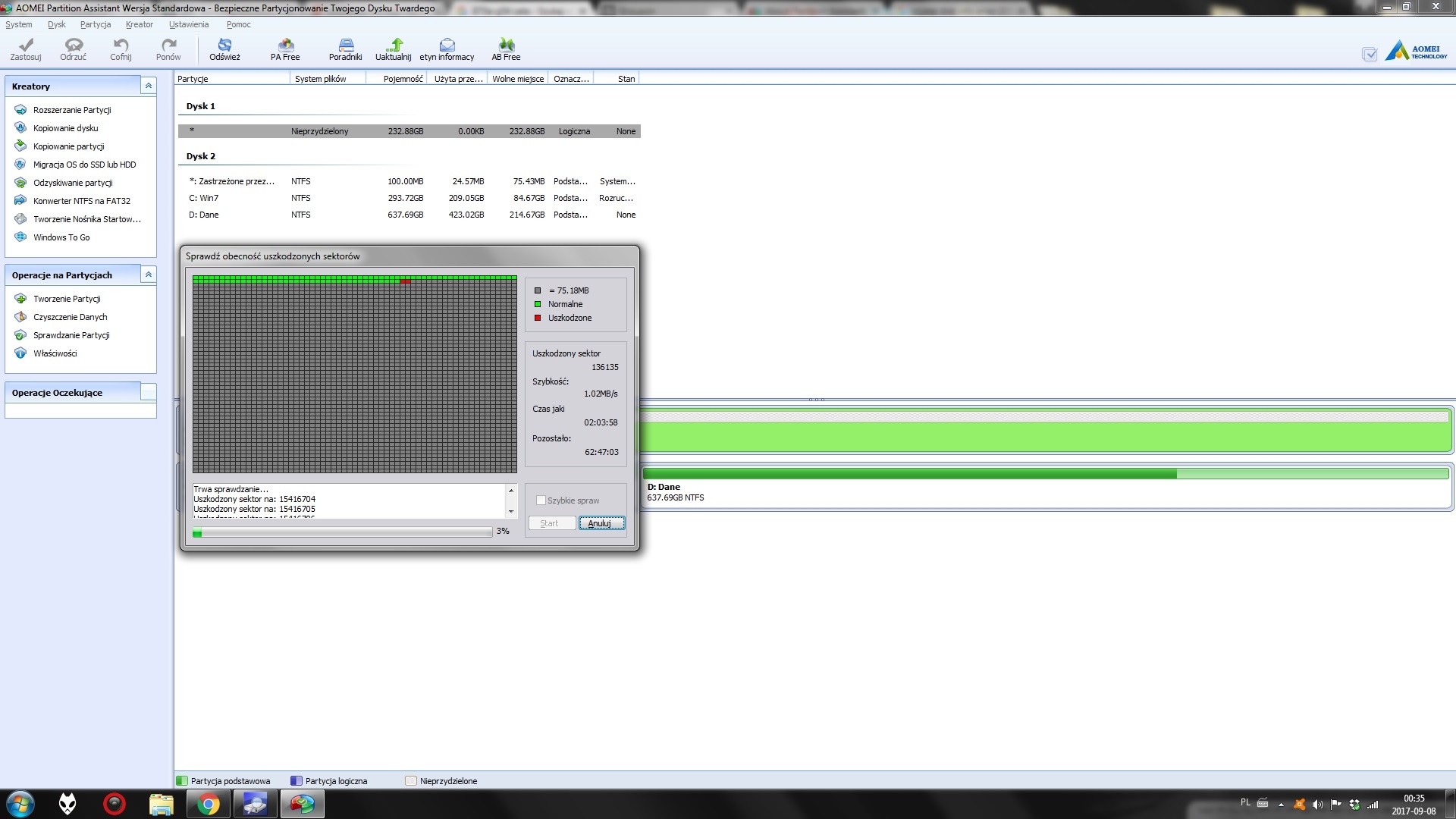
Task: Open the Dysk menu
Action: [57, 24]
